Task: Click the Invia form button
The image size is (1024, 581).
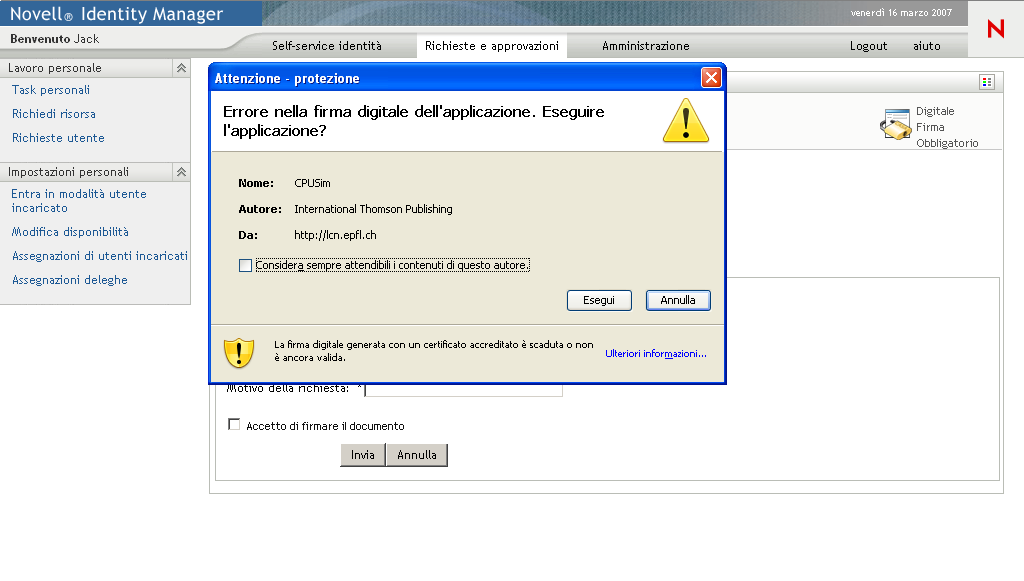Action: tap(362, 455)
